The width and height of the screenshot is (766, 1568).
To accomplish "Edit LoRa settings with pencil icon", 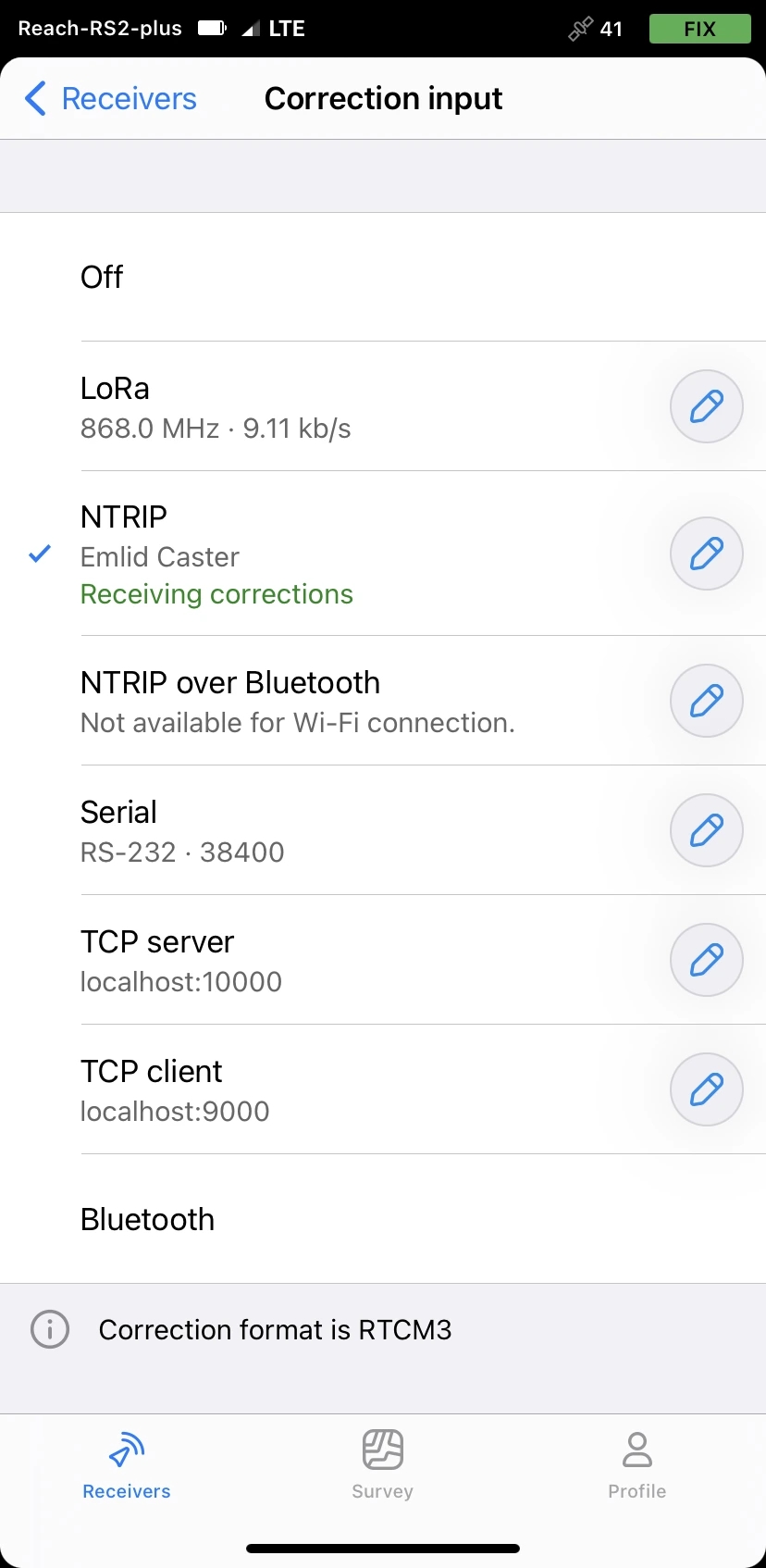I will 706,406.
